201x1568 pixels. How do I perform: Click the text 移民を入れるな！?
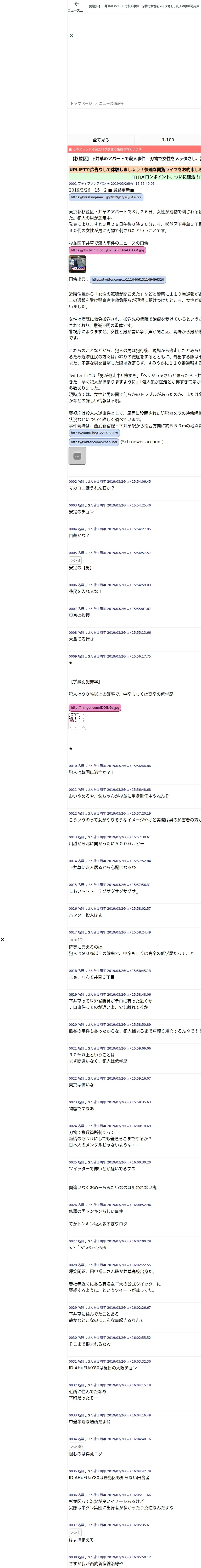point(85,591)
